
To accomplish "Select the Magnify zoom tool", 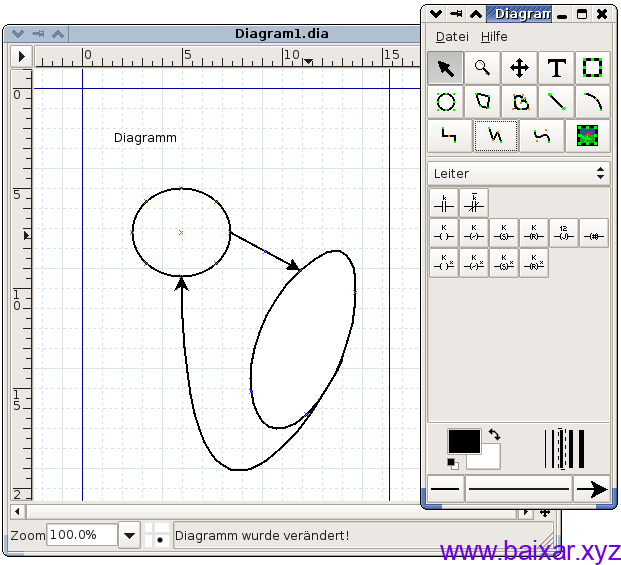I will (x=482, y=68).
